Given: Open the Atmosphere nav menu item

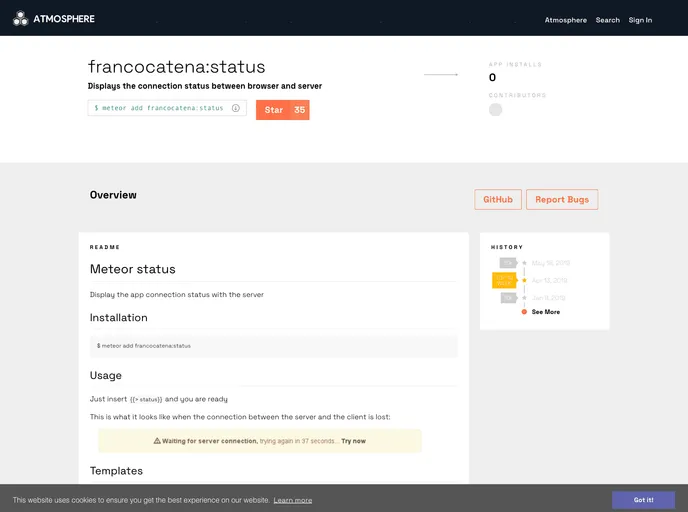Looking at the screenshot, I should click(566, 20).
